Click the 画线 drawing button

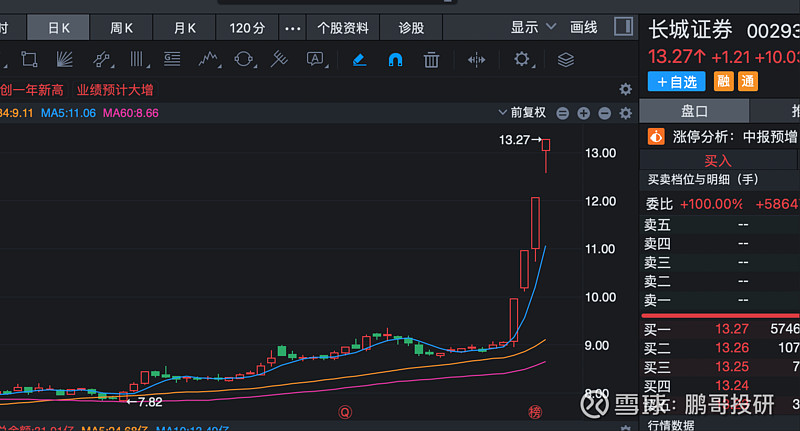584,27
